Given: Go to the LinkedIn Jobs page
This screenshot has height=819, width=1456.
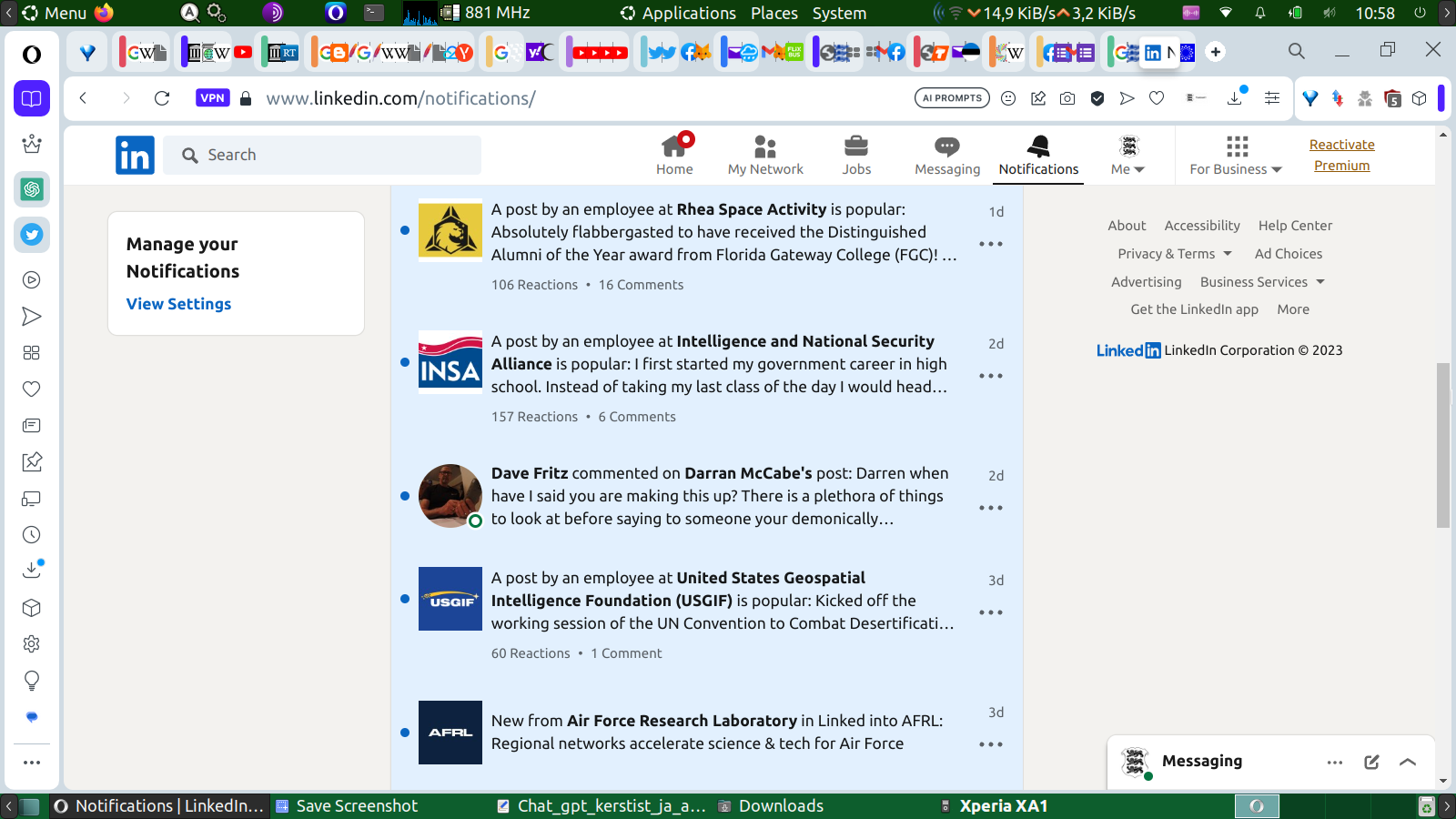Looking at the screenshot, I should [x=856, y=155].
